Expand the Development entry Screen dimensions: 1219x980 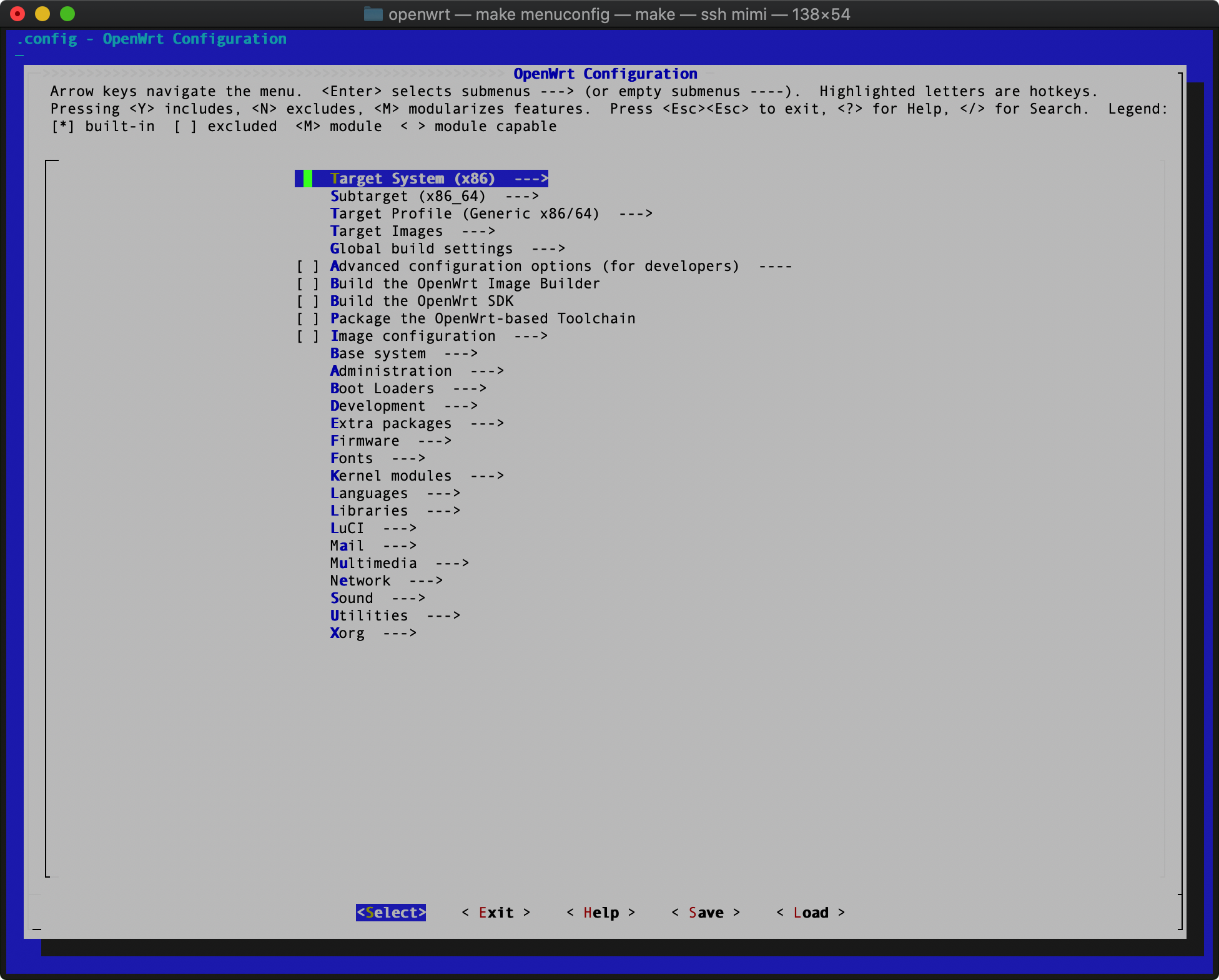[403, 406]
